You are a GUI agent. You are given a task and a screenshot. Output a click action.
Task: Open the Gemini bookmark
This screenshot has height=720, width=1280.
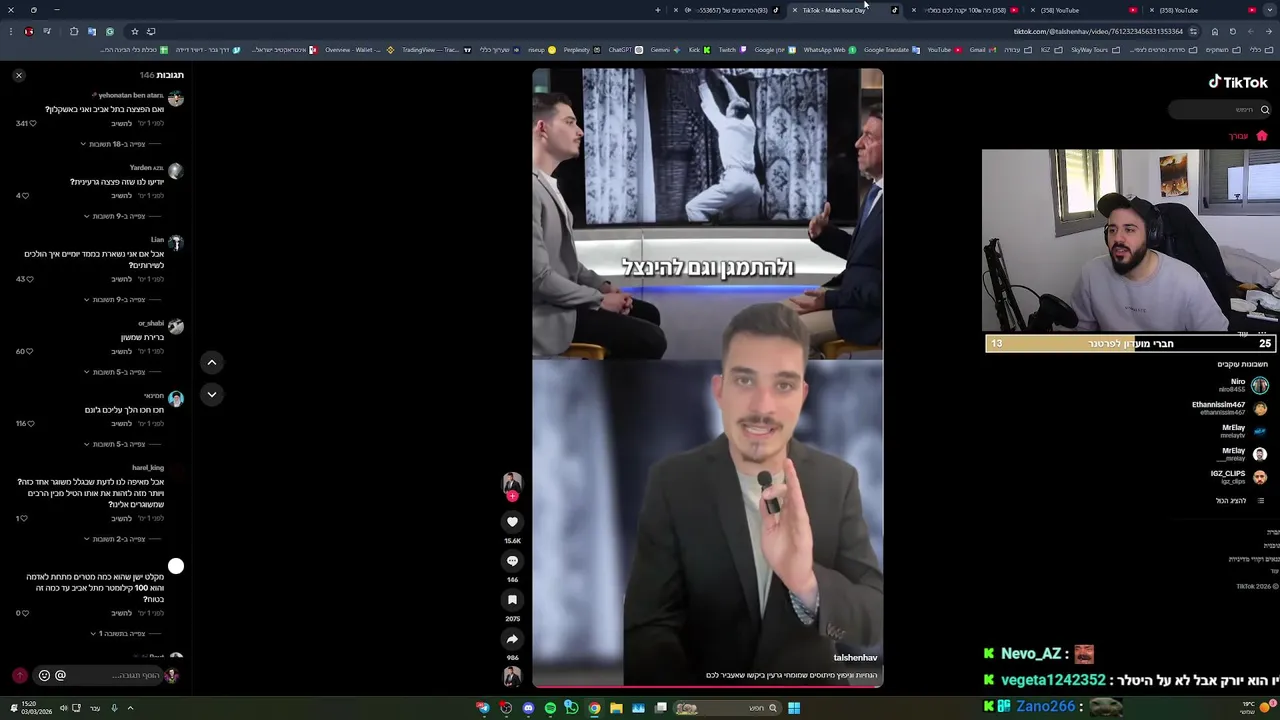click(665, 49)
